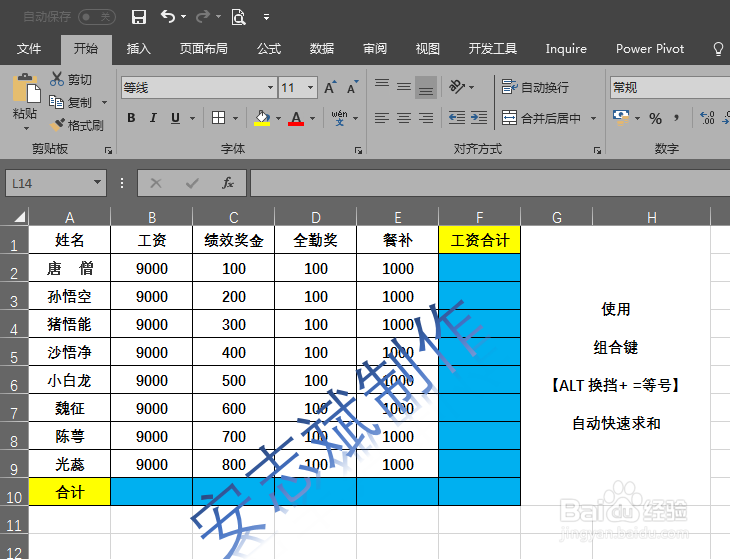This screenshot has height=559, width=730.
Task: Click the formula bar input field
Action: (x=490, y=183)
